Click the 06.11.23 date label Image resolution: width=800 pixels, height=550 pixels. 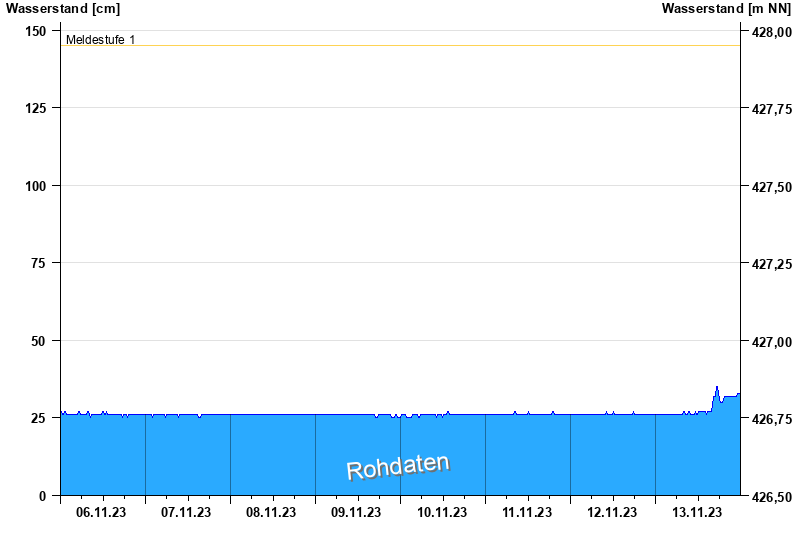tap(102, 513)
